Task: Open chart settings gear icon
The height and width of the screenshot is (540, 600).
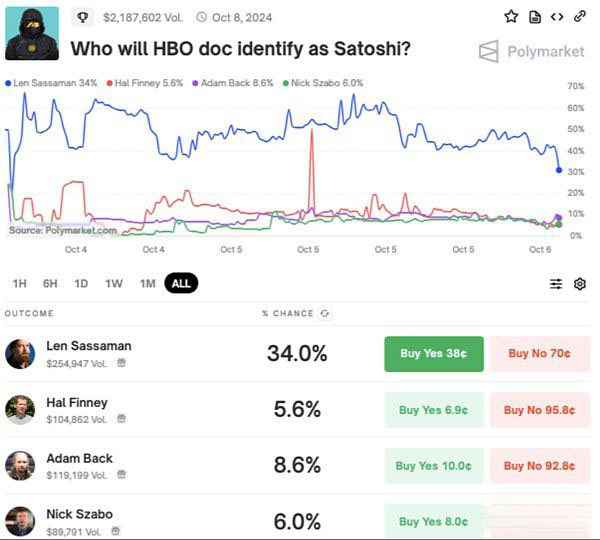Action: (x=580, y=284)
